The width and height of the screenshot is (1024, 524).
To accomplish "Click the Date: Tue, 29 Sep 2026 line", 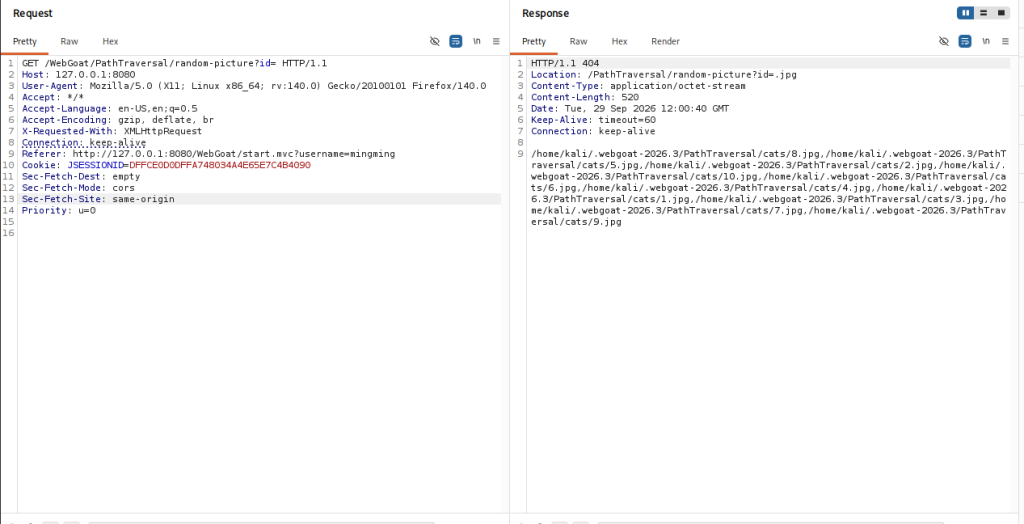I will pos(630,108).
